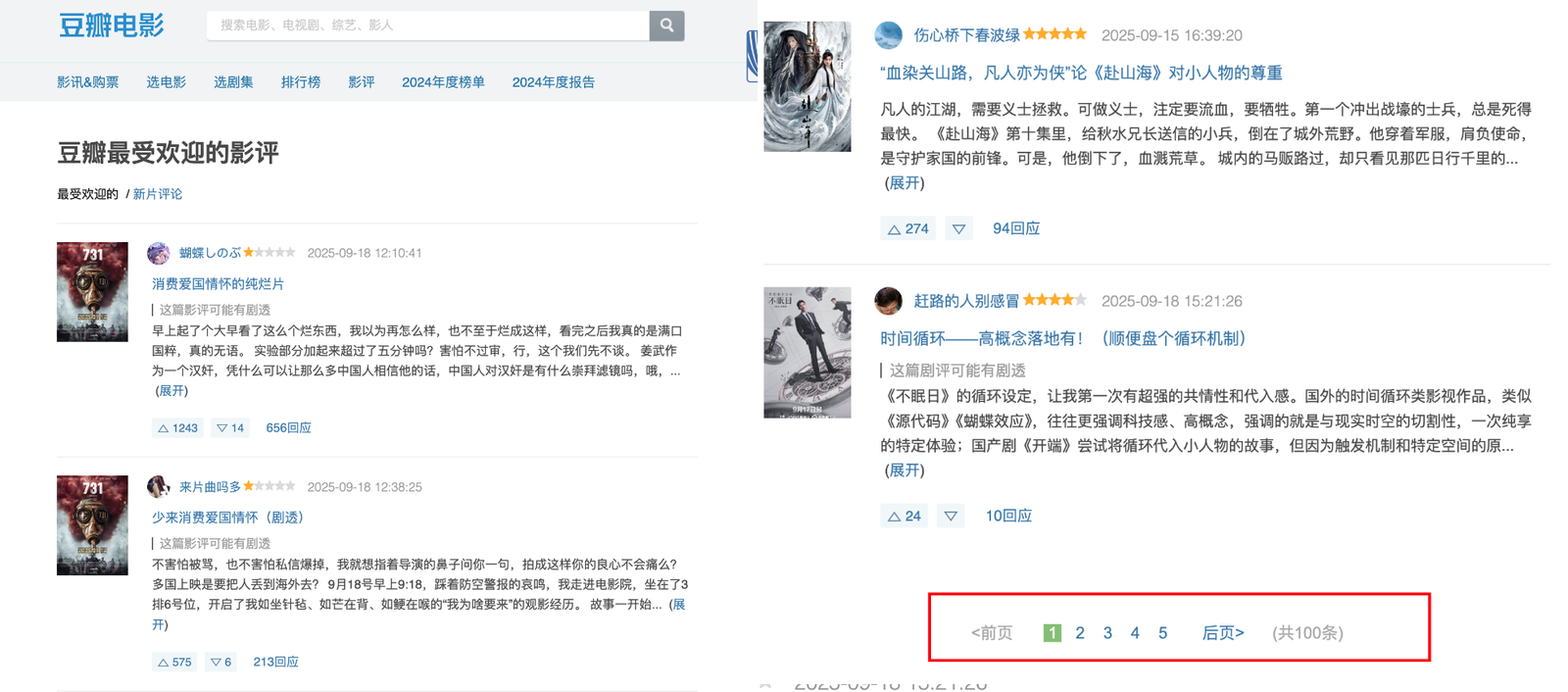The width and height of the screenshot is (1568, 692).
Task: Click the search magnifier button
Action: 666,25
